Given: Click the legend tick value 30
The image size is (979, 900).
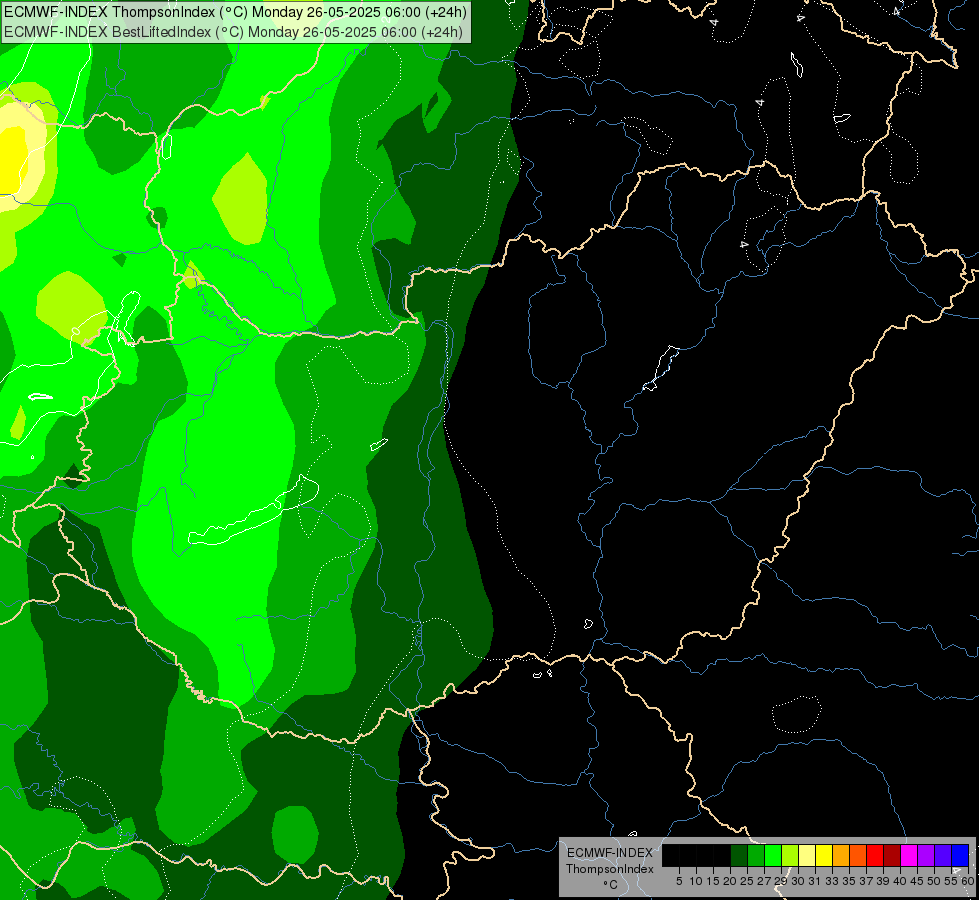Looking at the screenshot, I should (798, 881).
